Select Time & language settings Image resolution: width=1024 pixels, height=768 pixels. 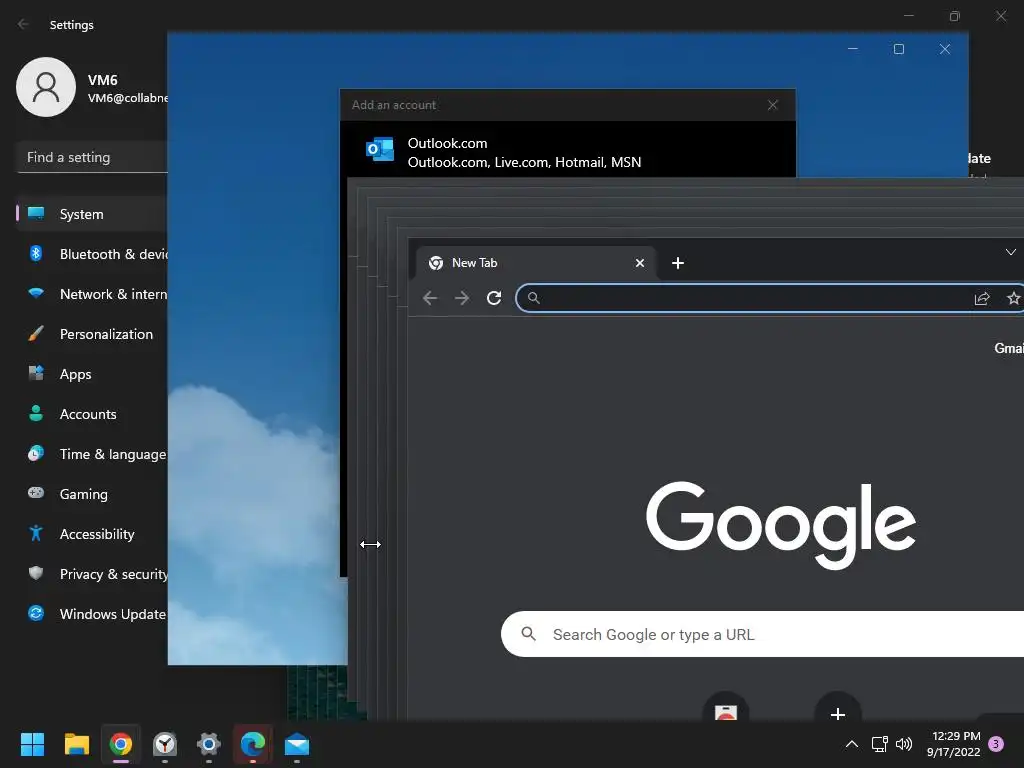click(x=93, y=454)
